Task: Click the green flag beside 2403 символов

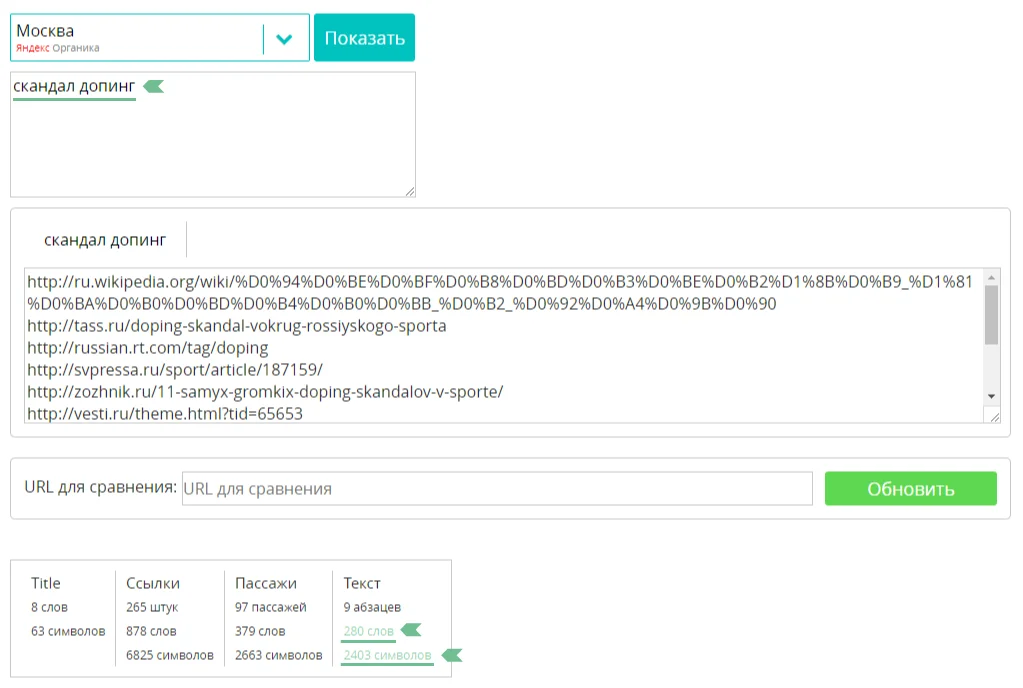Action: tap(452, 655)
